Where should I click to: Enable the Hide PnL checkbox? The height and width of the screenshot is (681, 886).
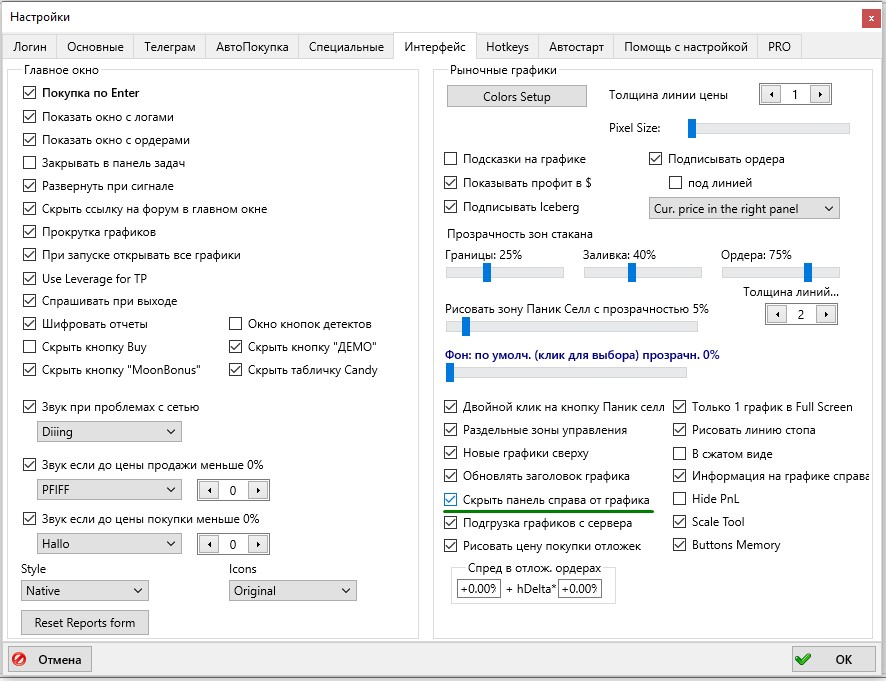coord(680,499)
